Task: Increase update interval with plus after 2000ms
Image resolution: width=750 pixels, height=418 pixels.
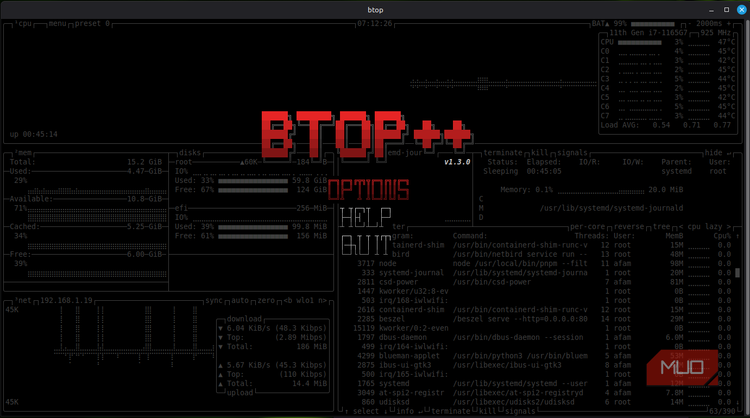Action: [x=729, y=23]
